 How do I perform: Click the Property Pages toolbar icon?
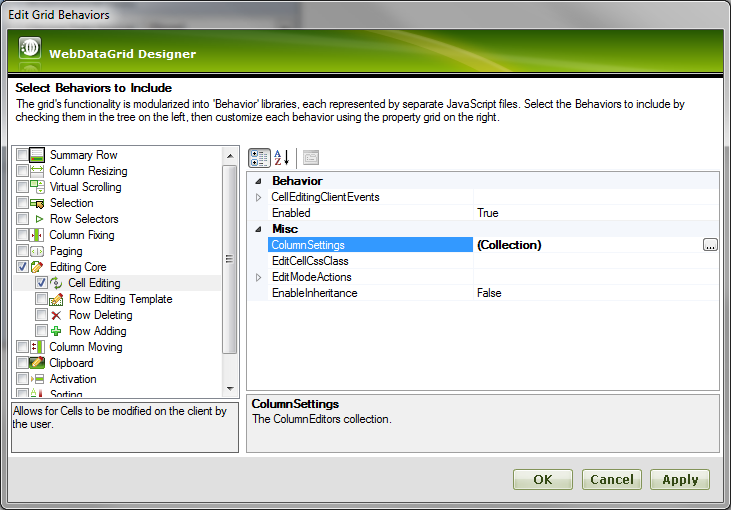[x=311, y=158]
